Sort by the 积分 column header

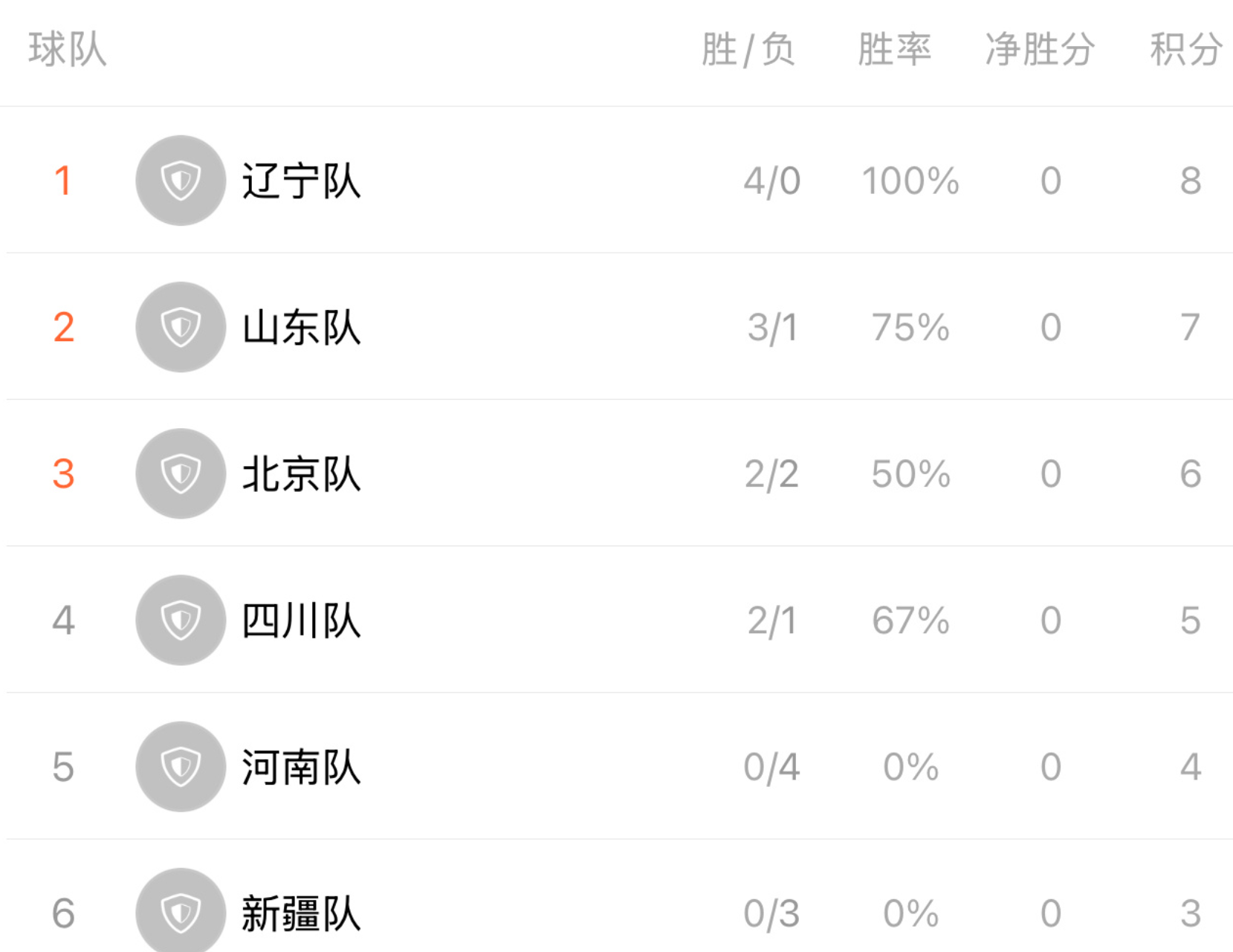click(1186, 50)
